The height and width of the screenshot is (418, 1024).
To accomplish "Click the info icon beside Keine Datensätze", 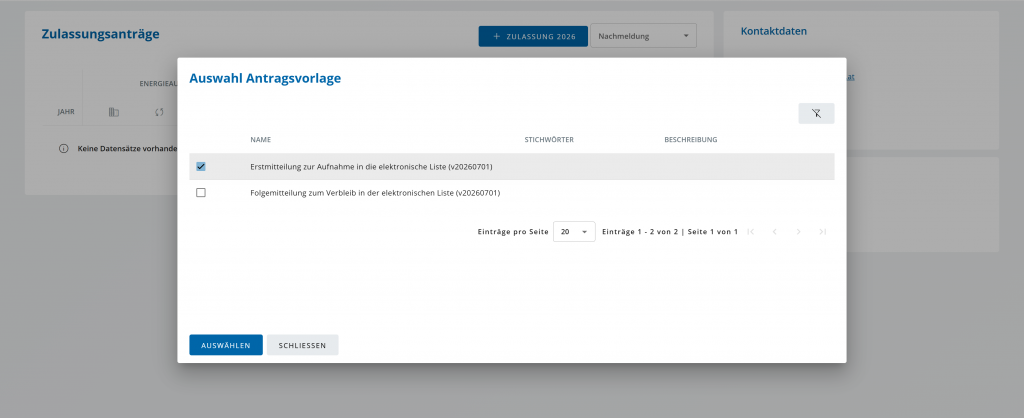I will click(x=63, y=148).
